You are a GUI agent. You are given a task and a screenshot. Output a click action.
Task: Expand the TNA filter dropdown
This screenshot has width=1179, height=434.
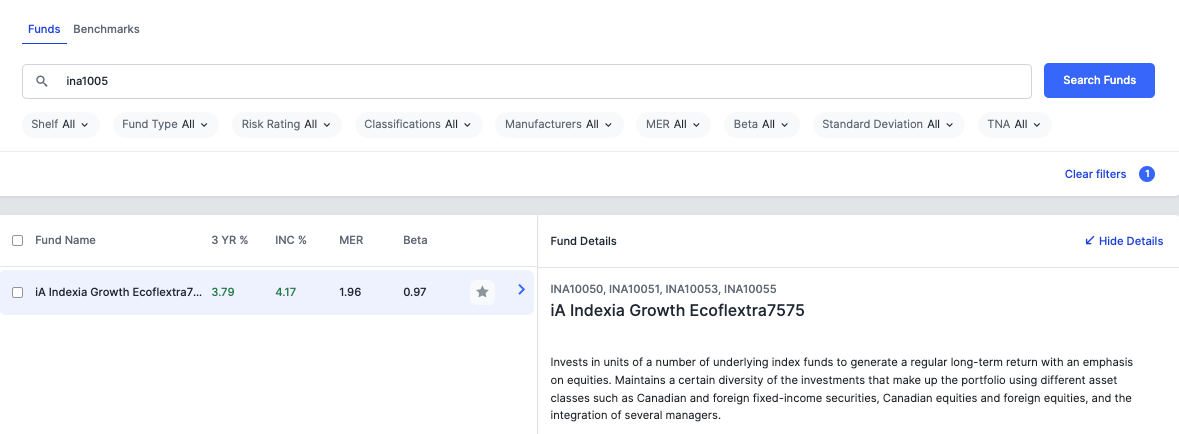[1014, 125]
